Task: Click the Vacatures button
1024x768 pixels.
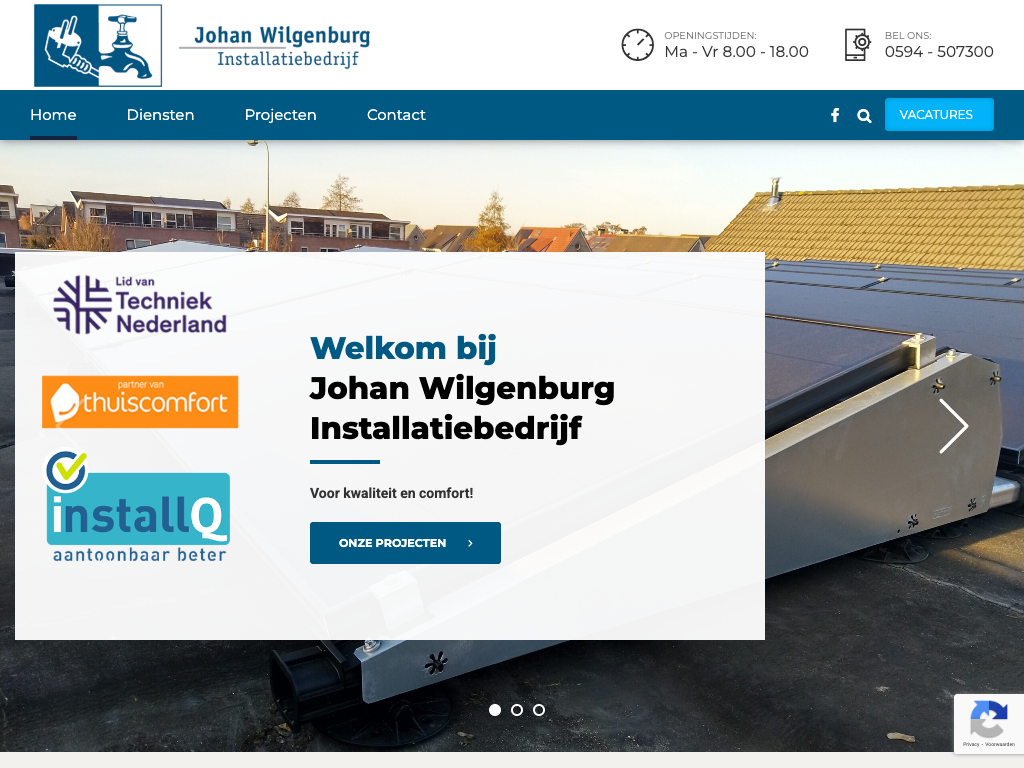Action: tap(939, 114)
